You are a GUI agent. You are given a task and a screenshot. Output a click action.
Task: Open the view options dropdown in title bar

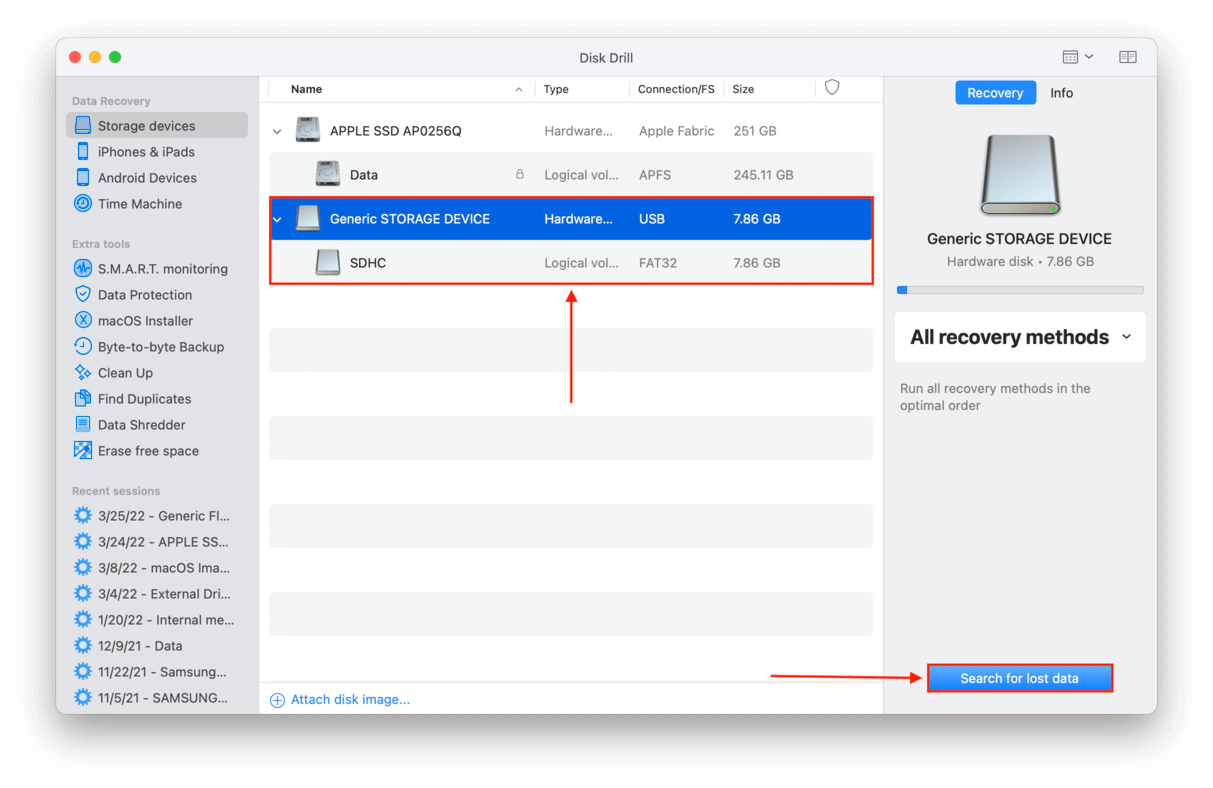1078,57
